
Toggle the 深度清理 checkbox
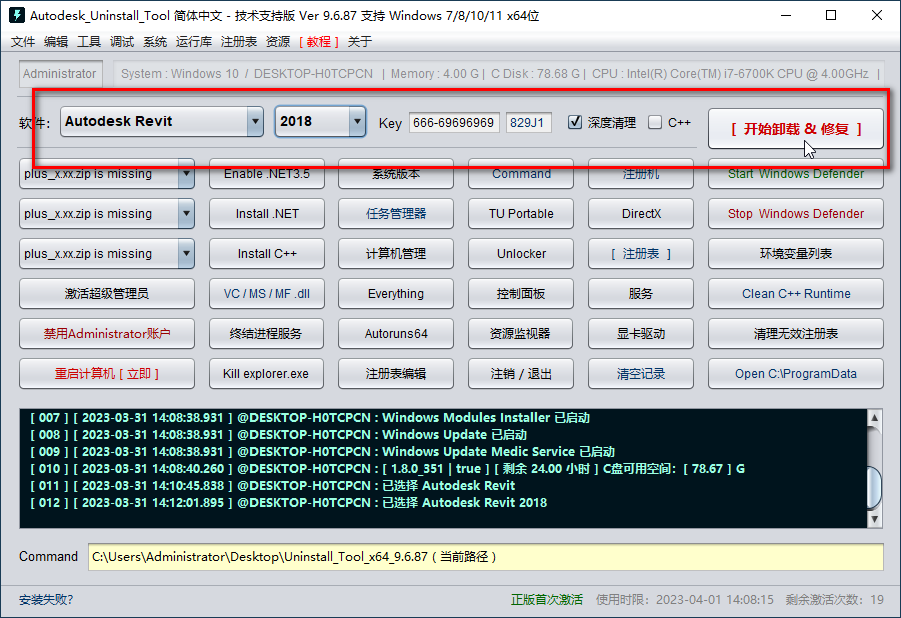pos(575,122)
